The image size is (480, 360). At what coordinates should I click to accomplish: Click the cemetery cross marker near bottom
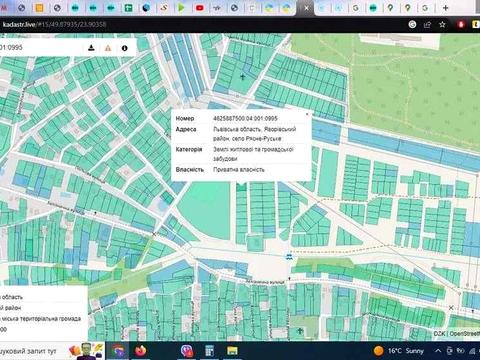300,331
